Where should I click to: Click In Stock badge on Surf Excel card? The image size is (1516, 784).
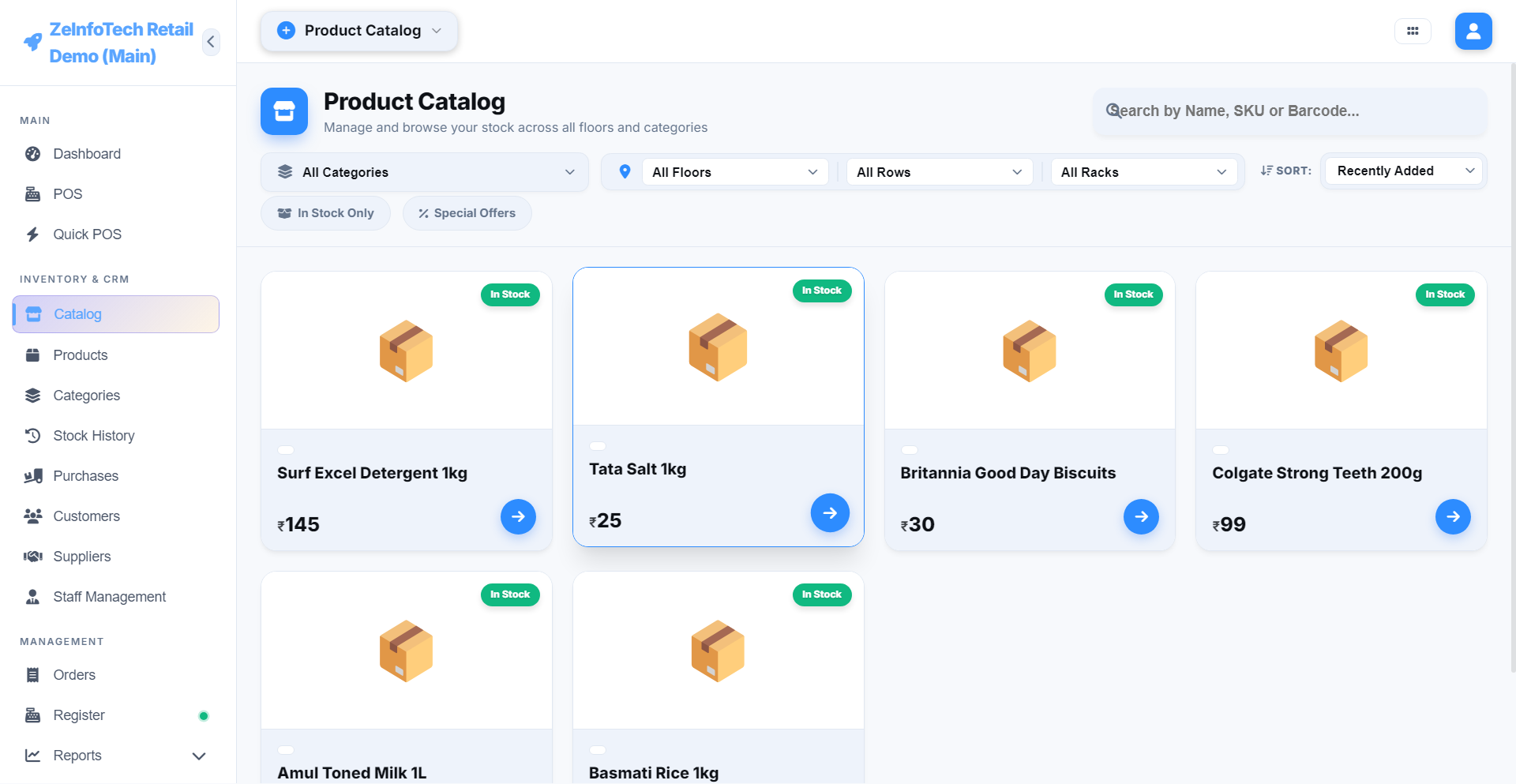tap(510, 294)
